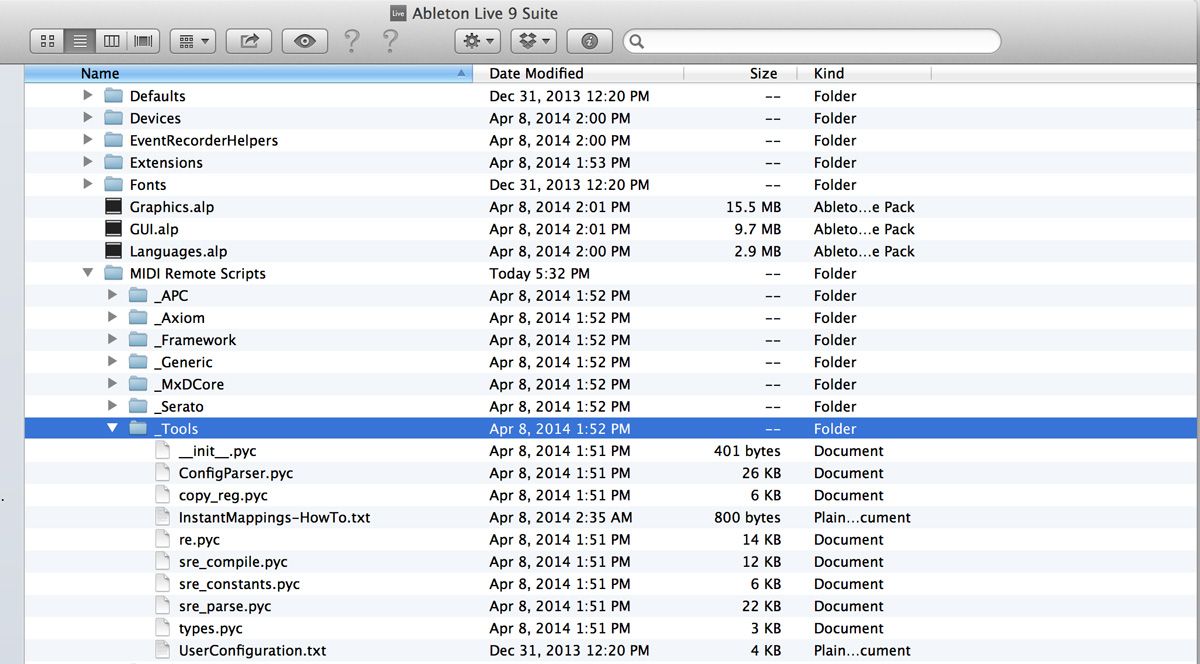Switch to column view in toolbar
The image size is (1200, 664).
click(112, 41)
